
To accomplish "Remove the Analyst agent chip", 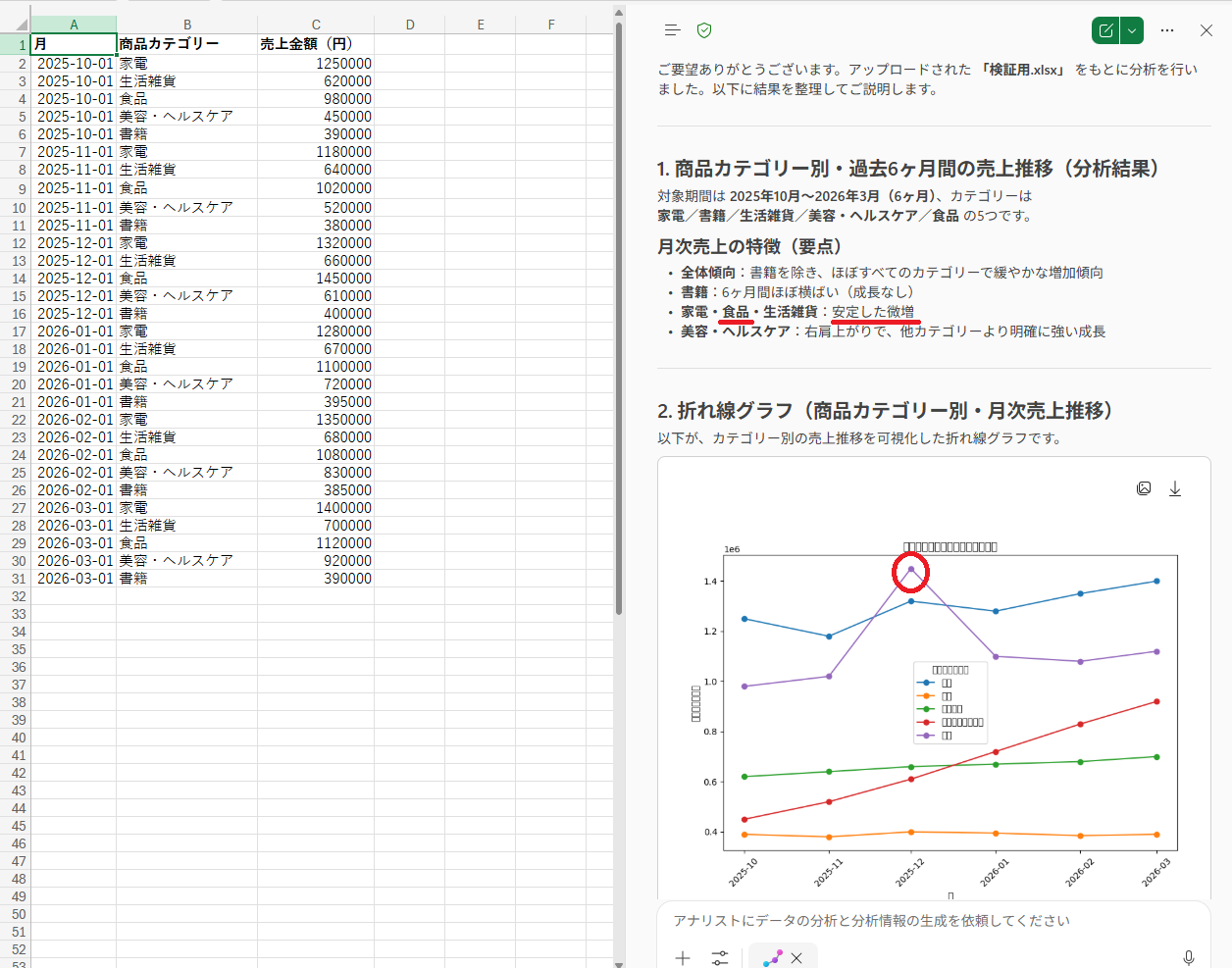I will (796, 958).
